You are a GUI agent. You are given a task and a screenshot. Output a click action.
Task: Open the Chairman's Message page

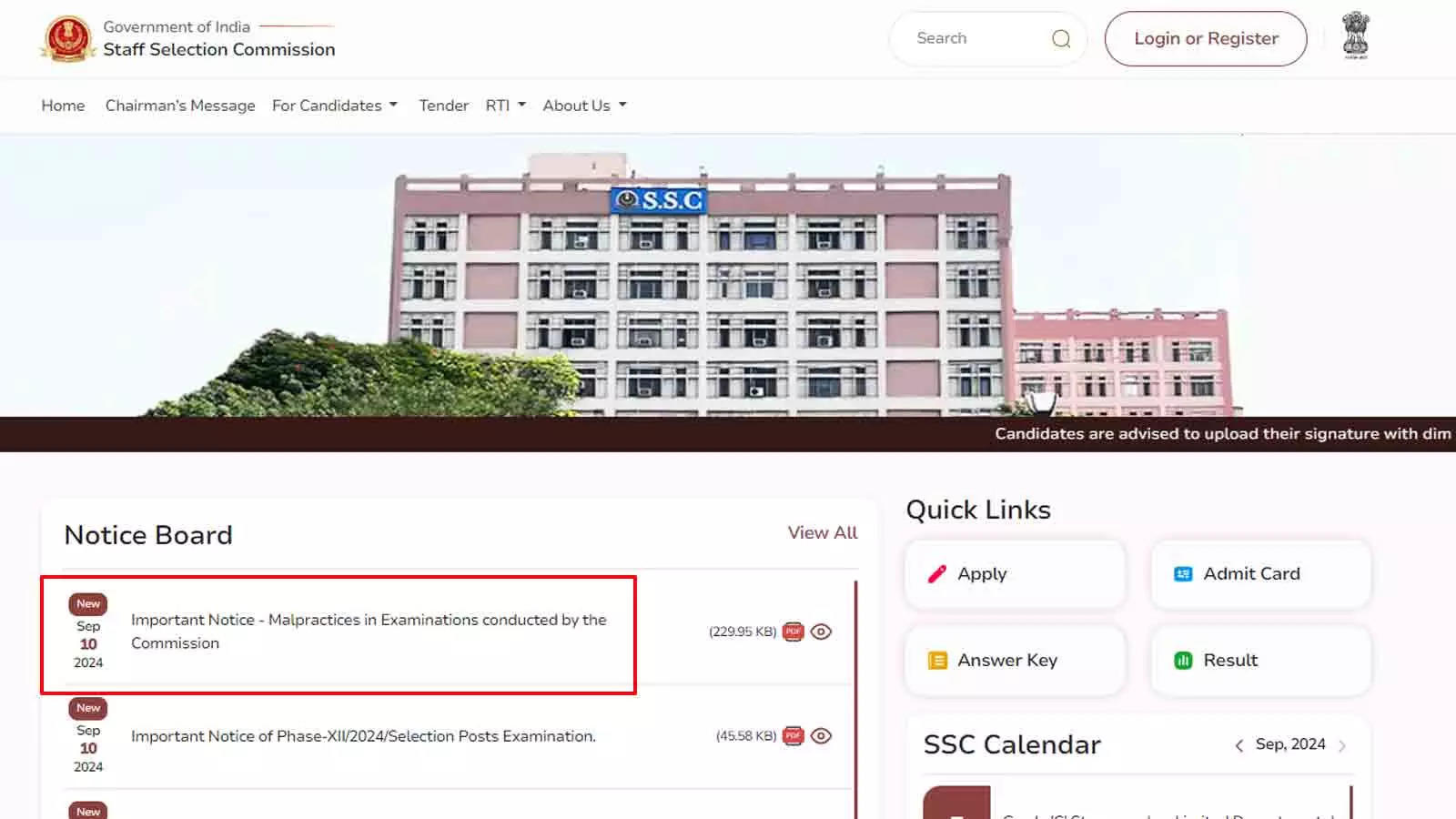pyautogui.click(x=179, y=106)
